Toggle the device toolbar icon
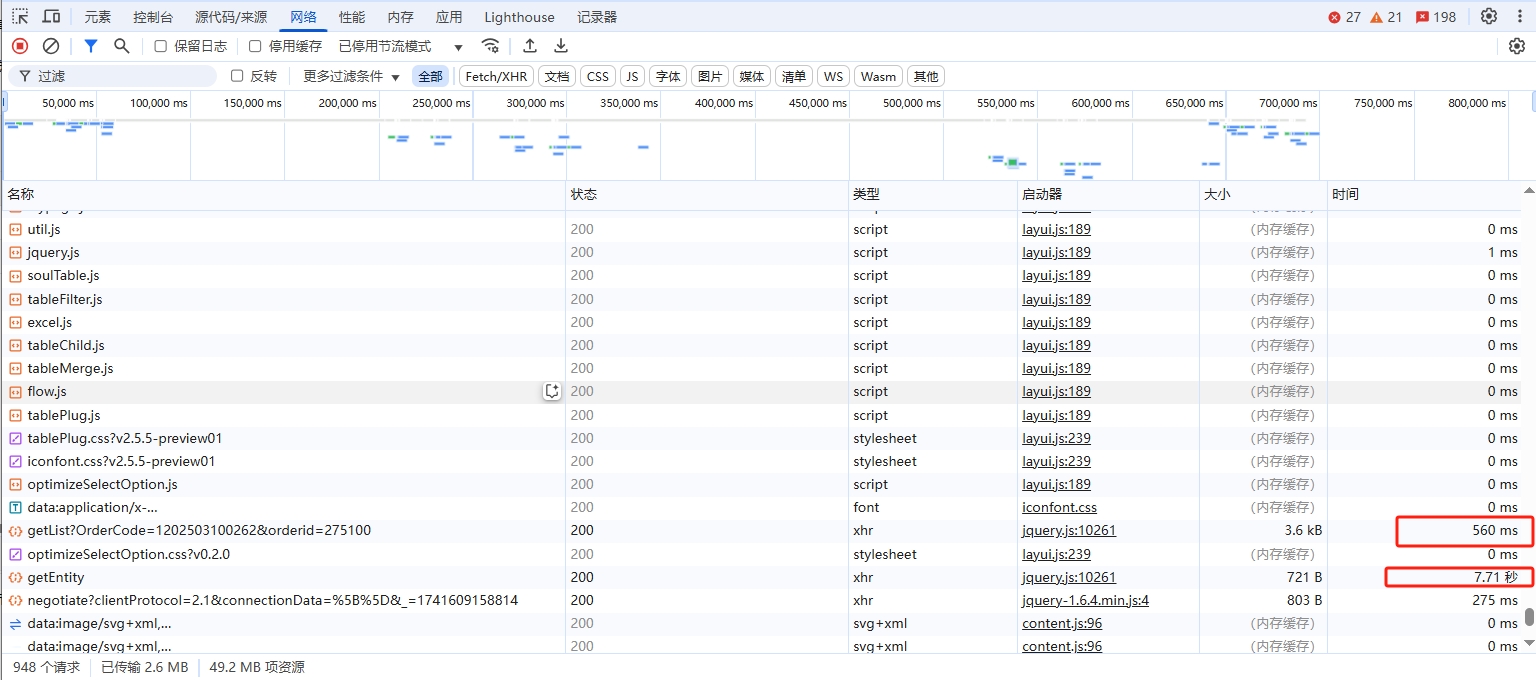The height and width of the screenshot is (680, 1536). tap(51, 17)
